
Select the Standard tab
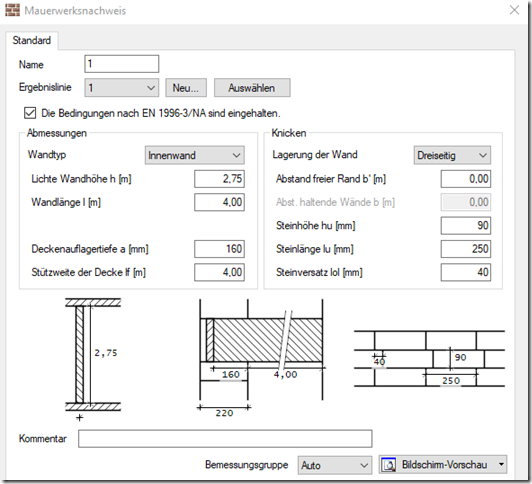point(32,40)
